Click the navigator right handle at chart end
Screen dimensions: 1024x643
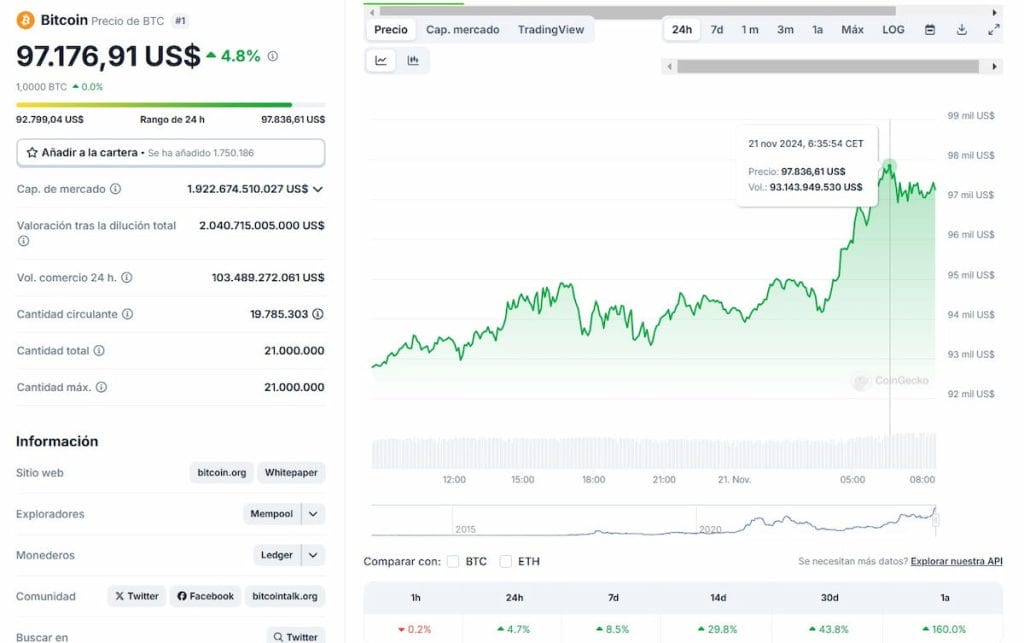point(936,520)
